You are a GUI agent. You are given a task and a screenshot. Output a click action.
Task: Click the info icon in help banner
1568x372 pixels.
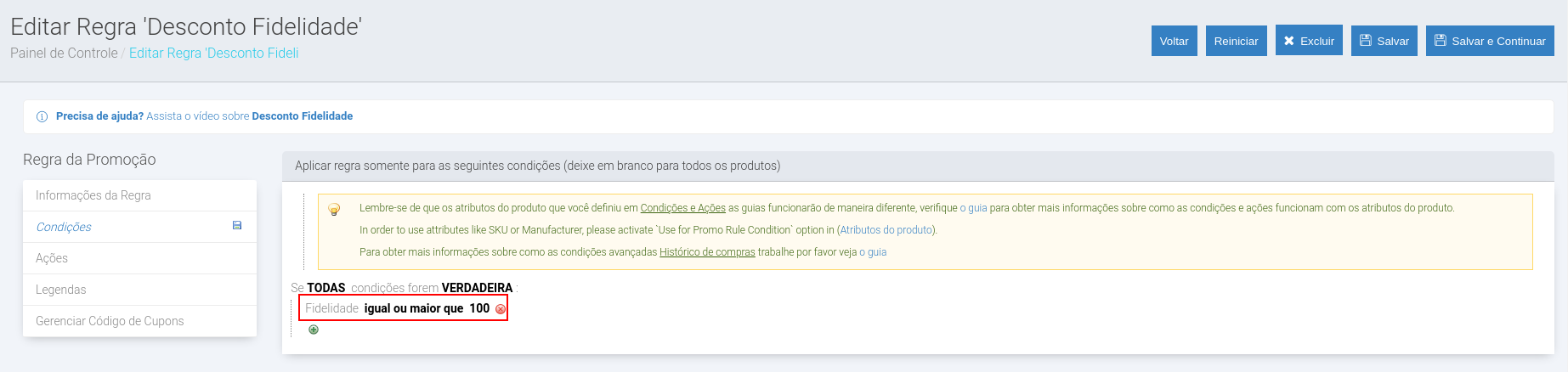coord(42,116)
